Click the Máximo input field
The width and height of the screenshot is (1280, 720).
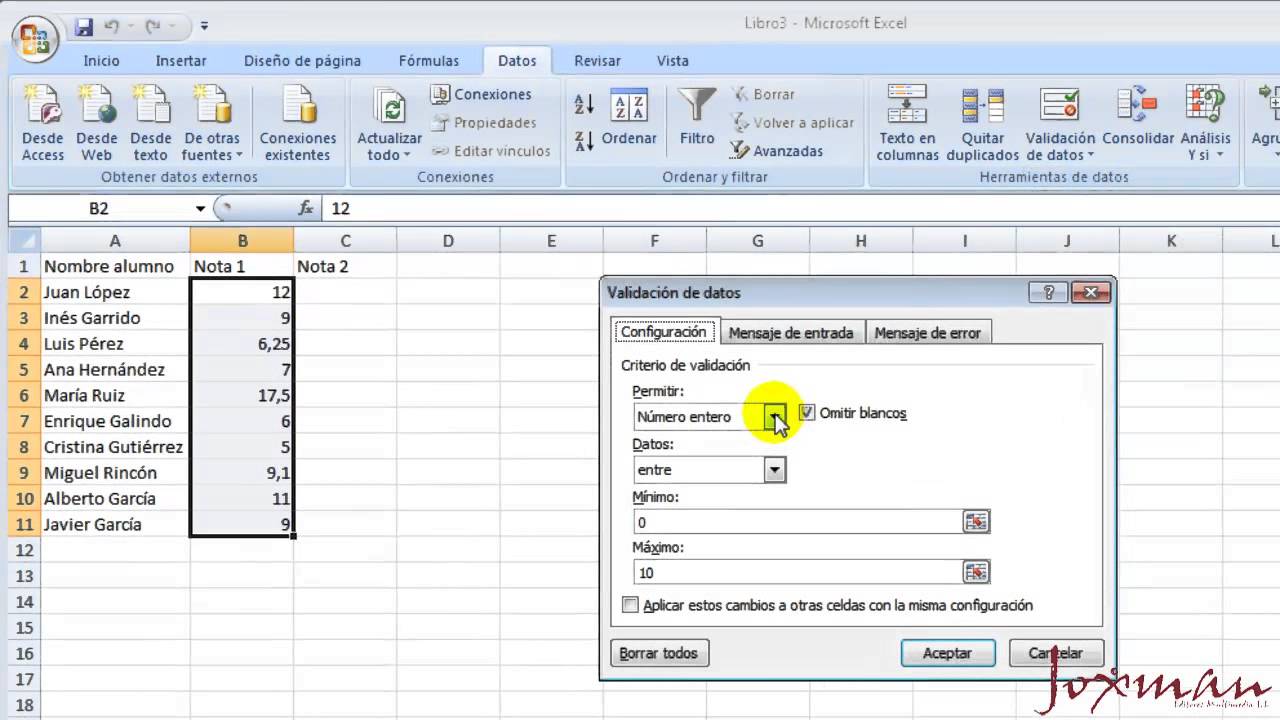[798, 573]
